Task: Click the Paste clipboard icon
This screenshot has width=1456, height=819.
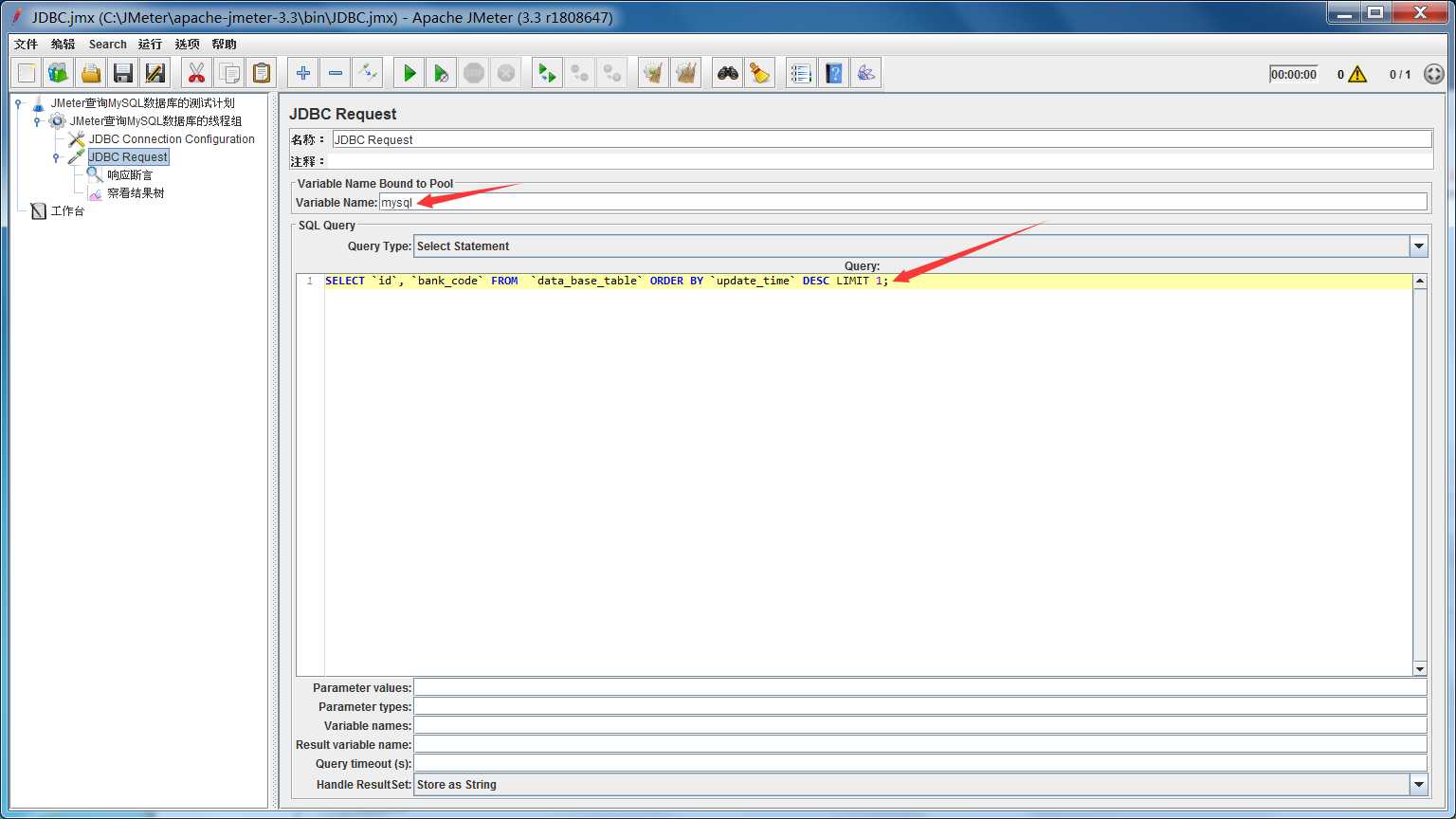Action: 261,73
